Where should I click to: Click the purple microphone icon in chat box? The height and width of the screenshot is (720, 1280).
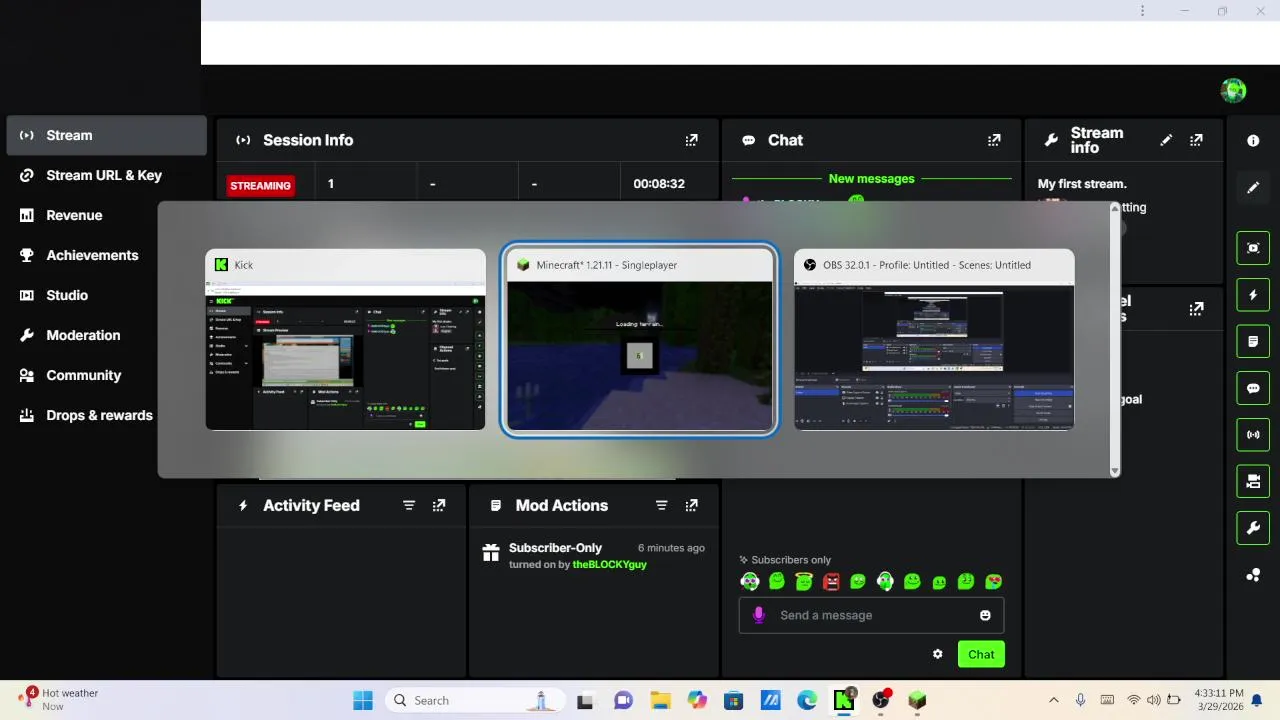point(759,615)
